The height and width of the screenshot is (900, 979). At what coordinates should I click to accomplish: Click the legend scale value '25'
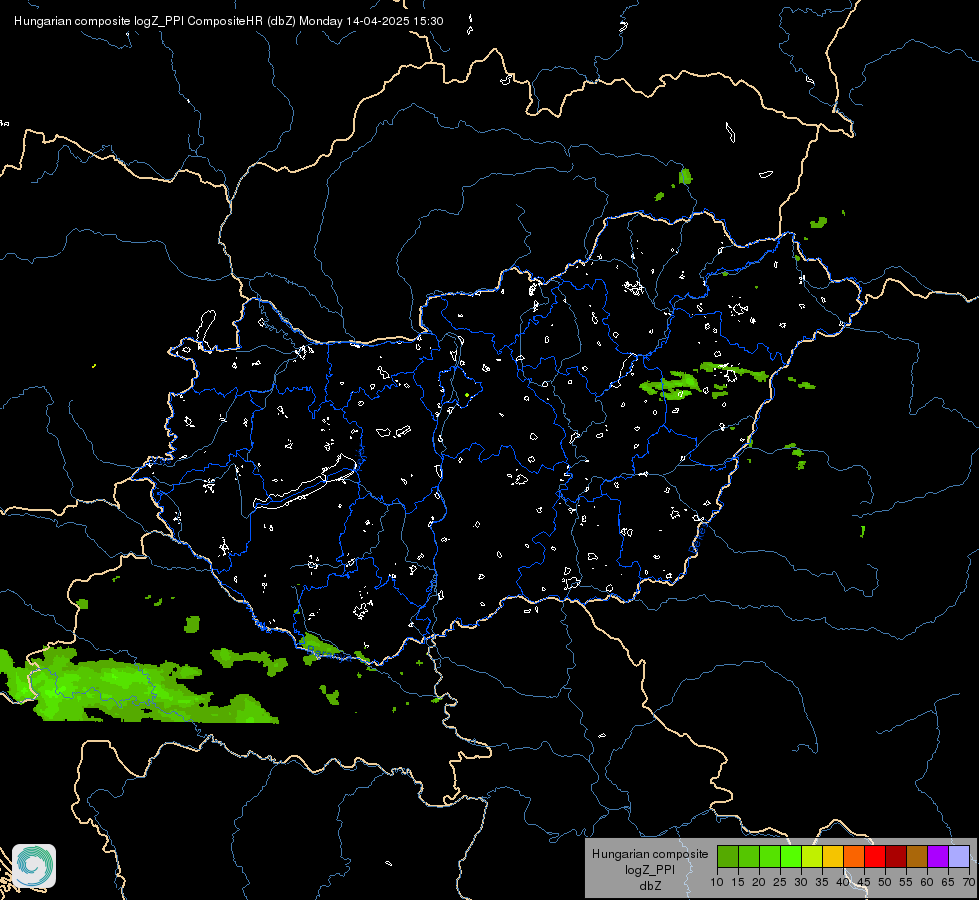tap(780, 882)
